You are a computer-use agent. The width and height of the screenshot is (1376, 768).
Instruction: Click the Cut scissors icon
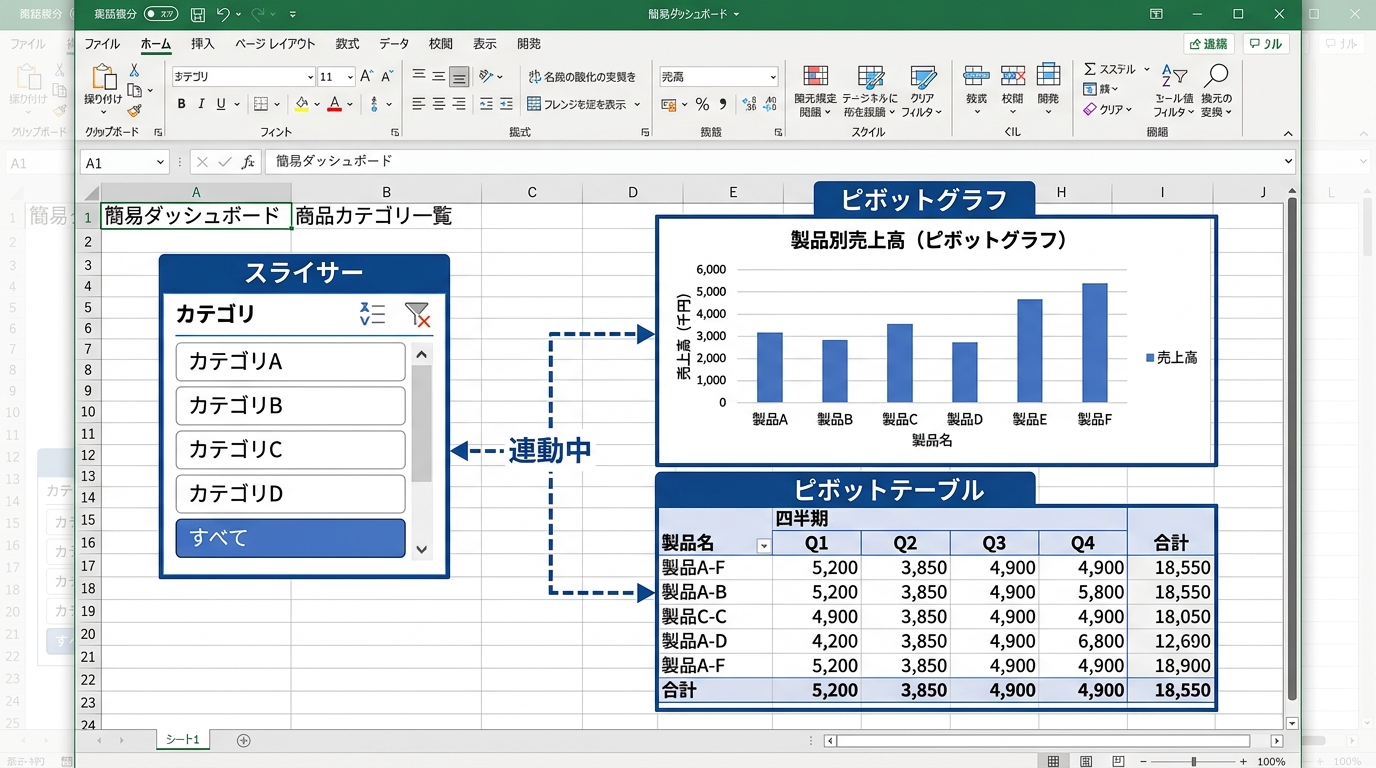pyautogui.click(x=134, y=70)
